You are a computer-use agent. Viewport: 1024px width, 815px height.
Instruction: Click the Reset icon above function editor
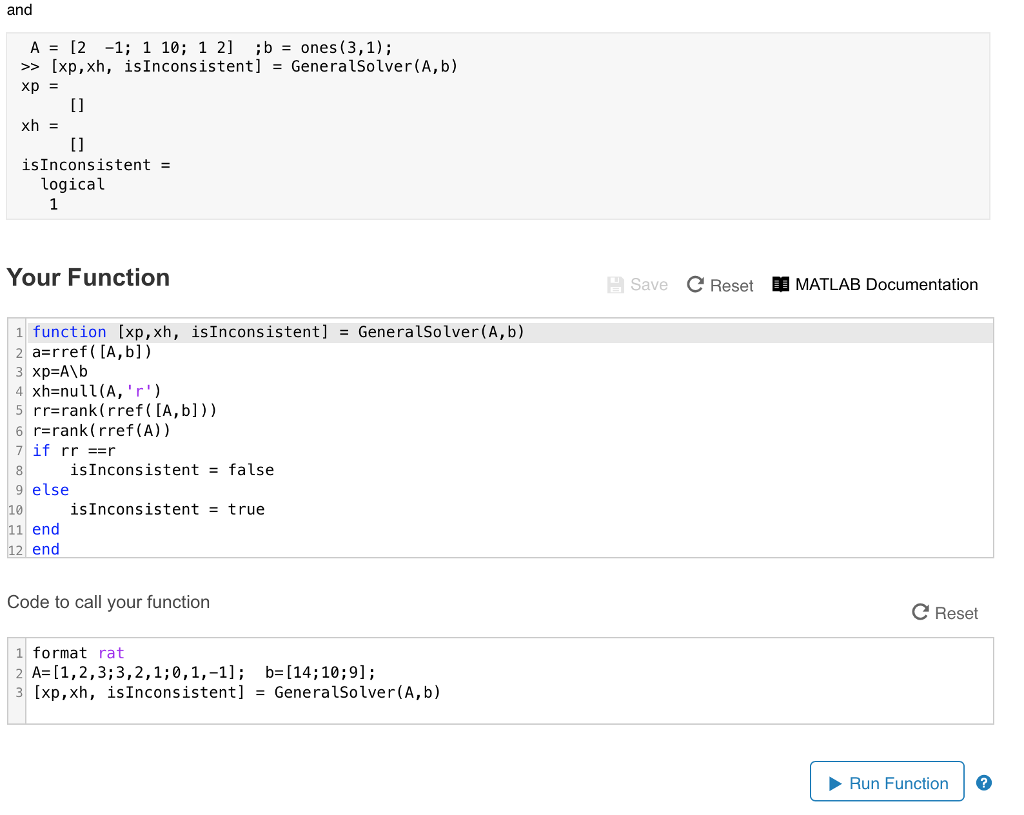coord(696,285)
